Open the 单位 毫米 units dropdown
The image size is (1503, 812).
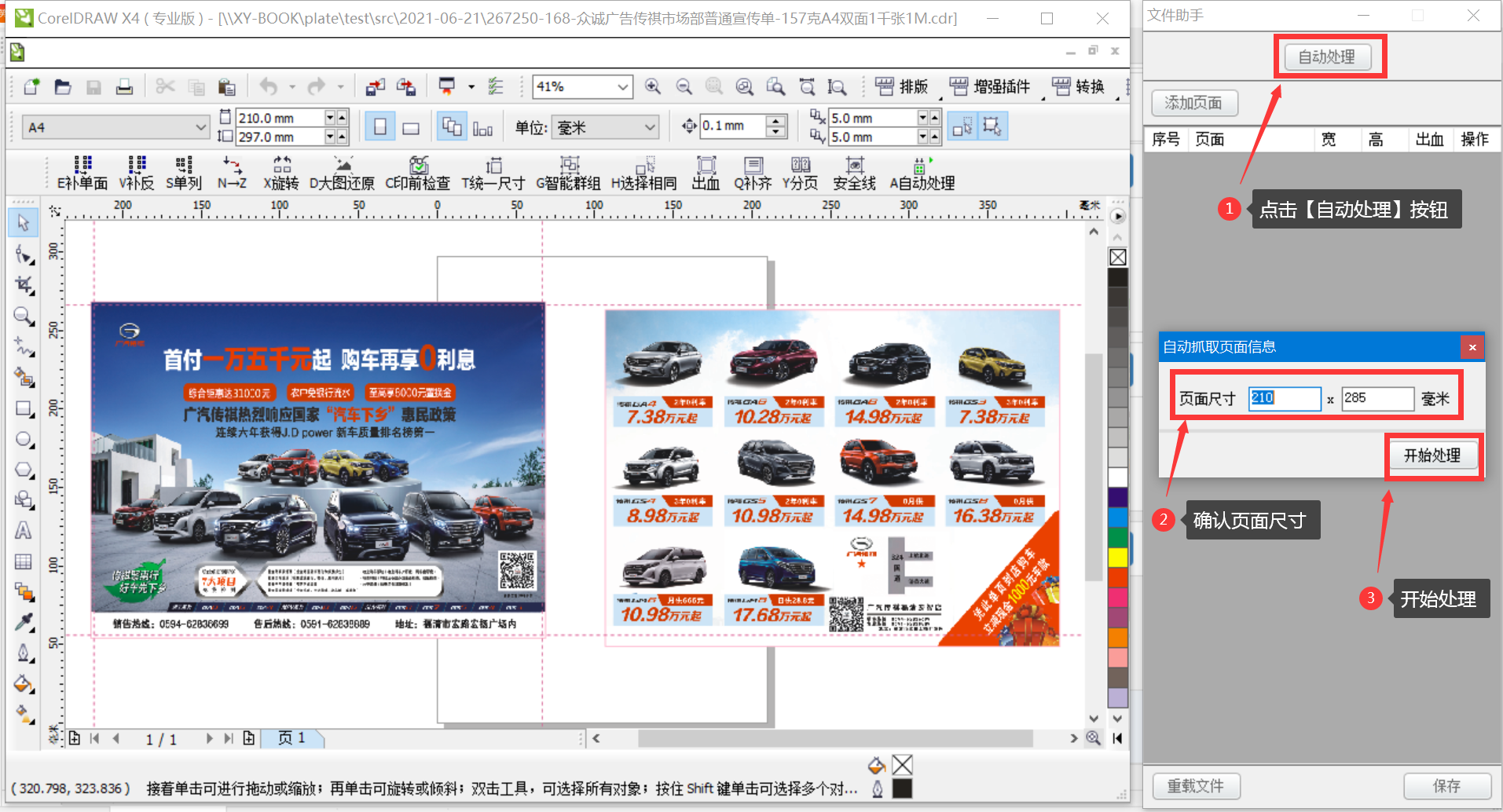[650, 126]
